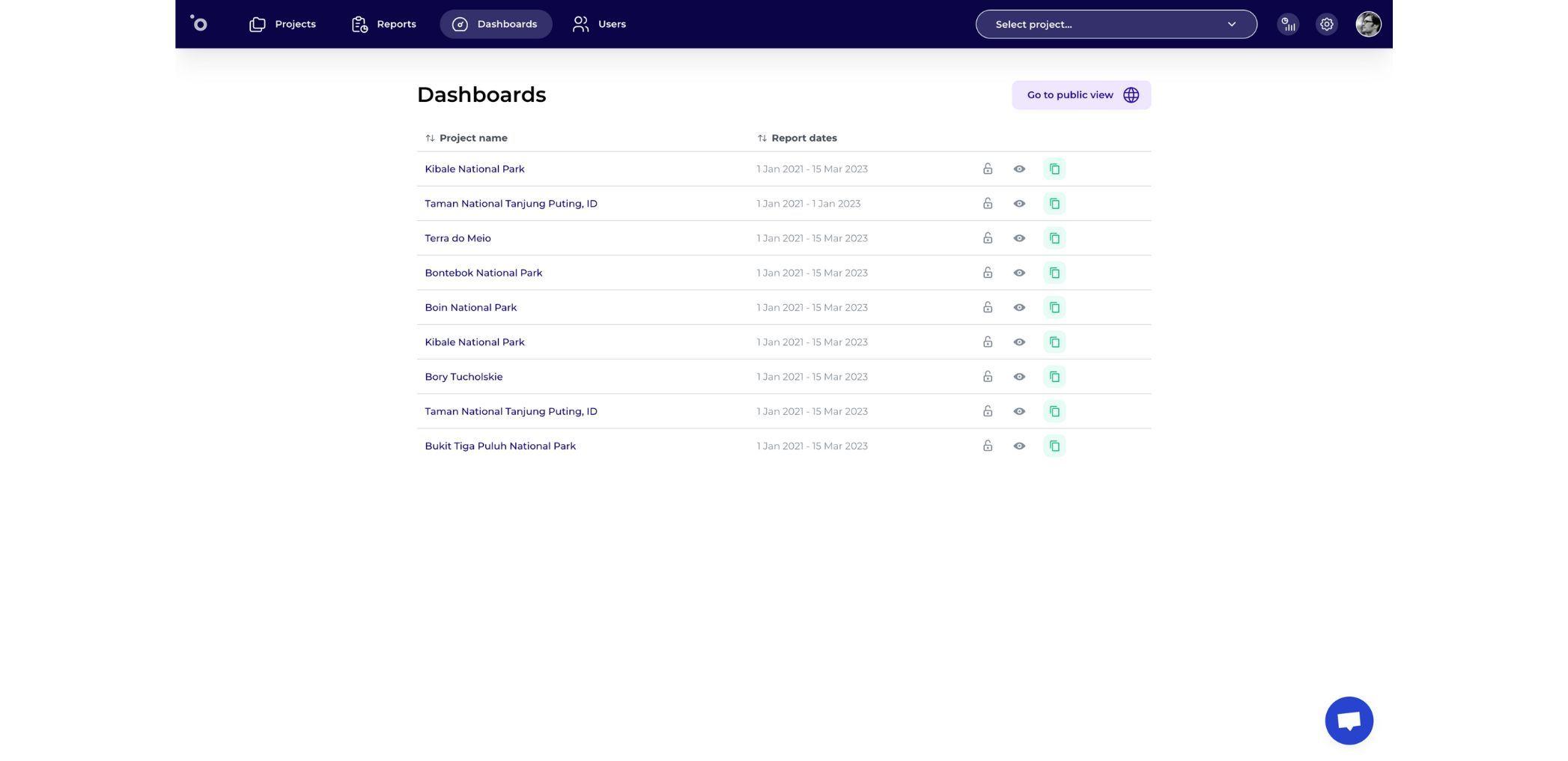The height and width of the screenshot is (761, 1568).
Task: Select the Dashboards nav item
Action: (x=496, y=24)
